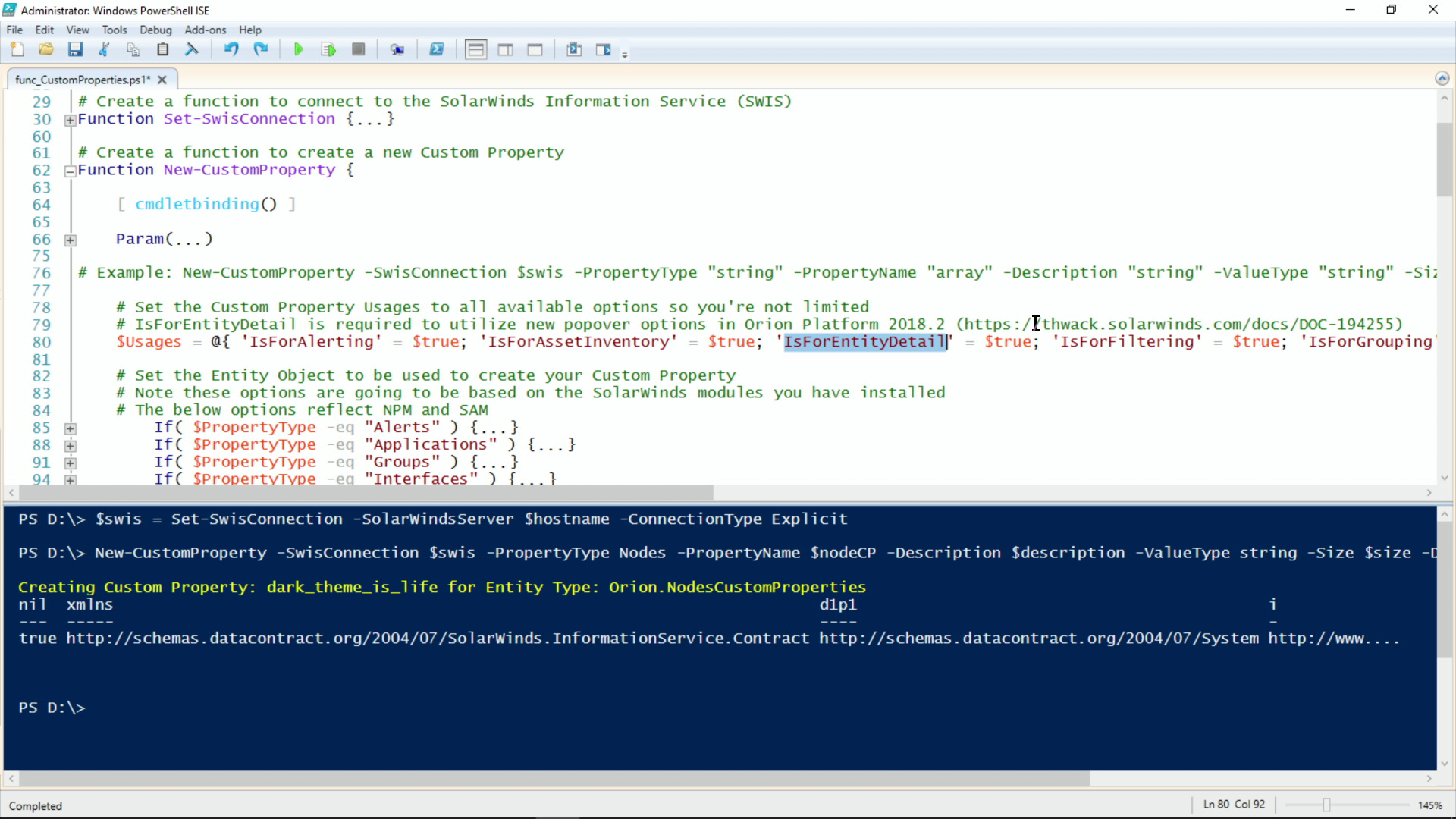The width and height of the screenshot is (1456, 819).
Task: Run the current script
Action: pyautogui.click(x=298, y=49)
